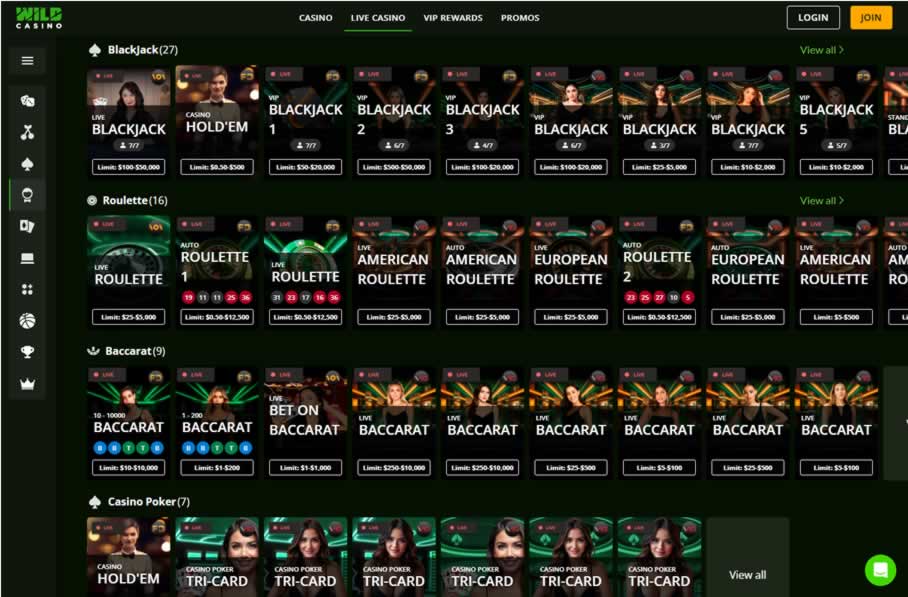Click the Baccarat (9) section heading
This screenshot has width=908, height=597.
(x=126, y=351)
